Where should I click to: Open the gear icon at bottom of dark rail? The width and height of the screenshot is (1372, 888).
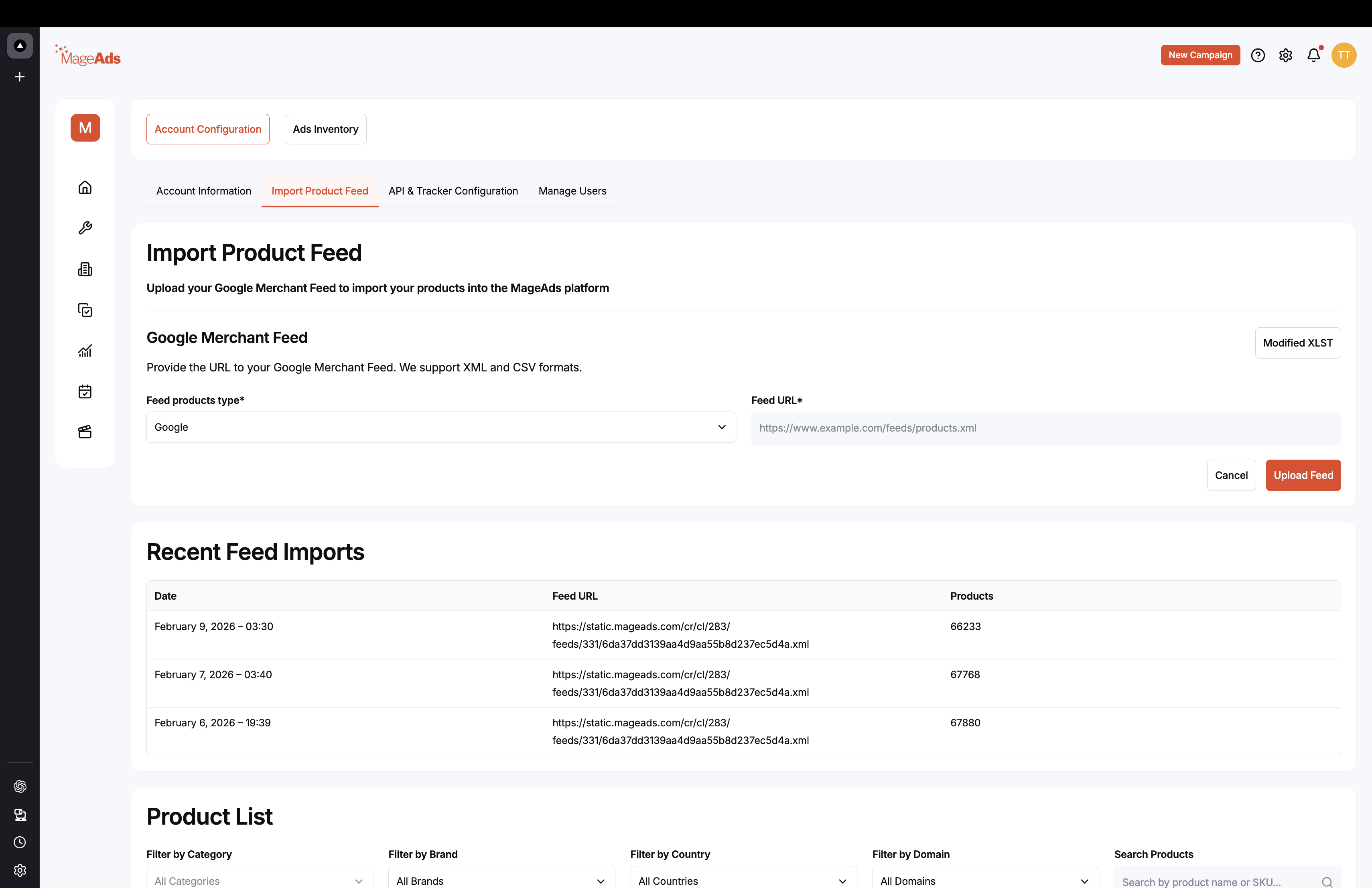20,870
